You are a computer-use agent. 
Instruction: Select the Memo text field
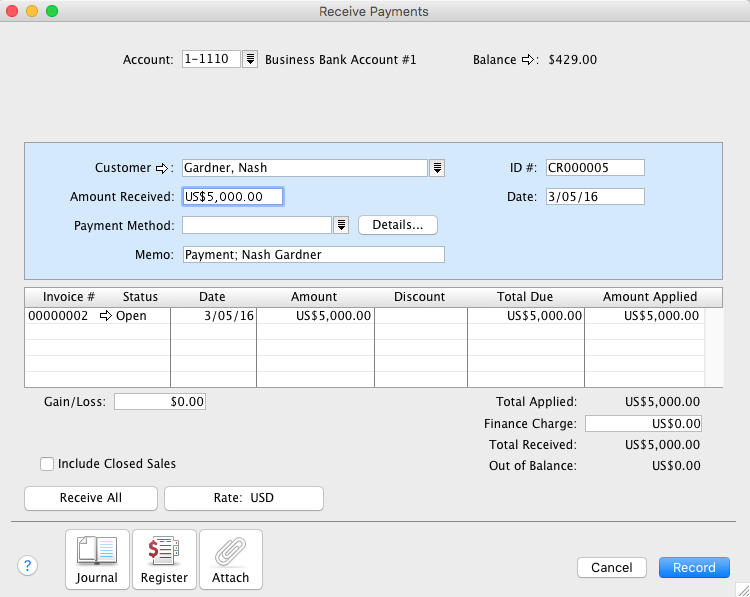point(313,254)
